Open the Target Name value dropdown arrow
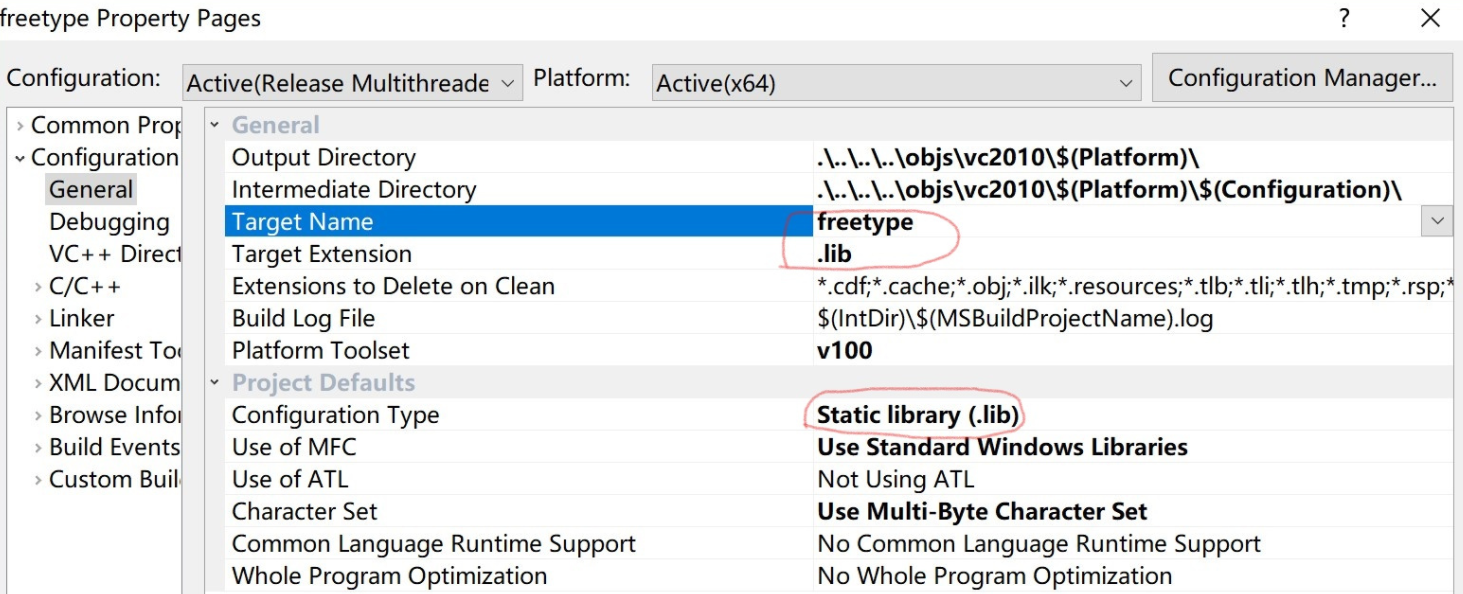The image size is (1463, 594). point(1436,222)
